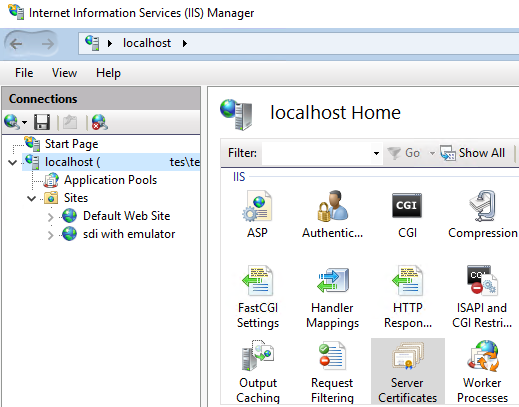The height and width of the screenshot is (407, 519).
Task: Open the Go button dropdown arrow
Action: coord(432,153)
